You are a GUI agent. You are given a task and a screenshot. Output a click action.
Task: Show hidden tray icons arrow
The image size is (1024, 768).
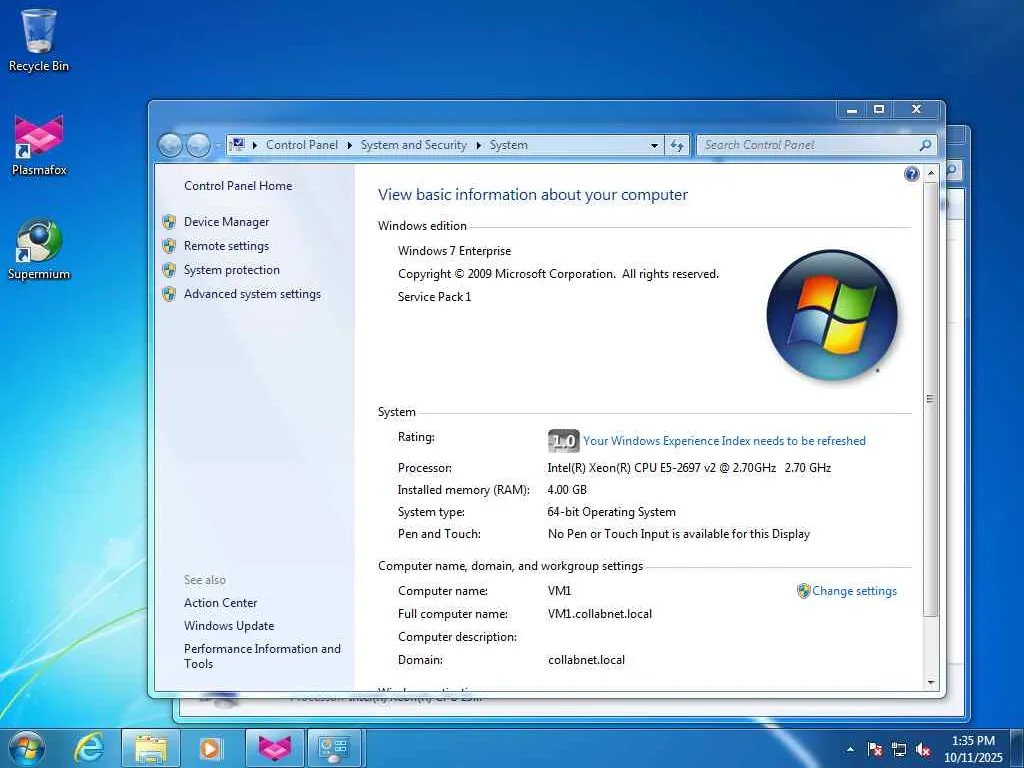850,750
